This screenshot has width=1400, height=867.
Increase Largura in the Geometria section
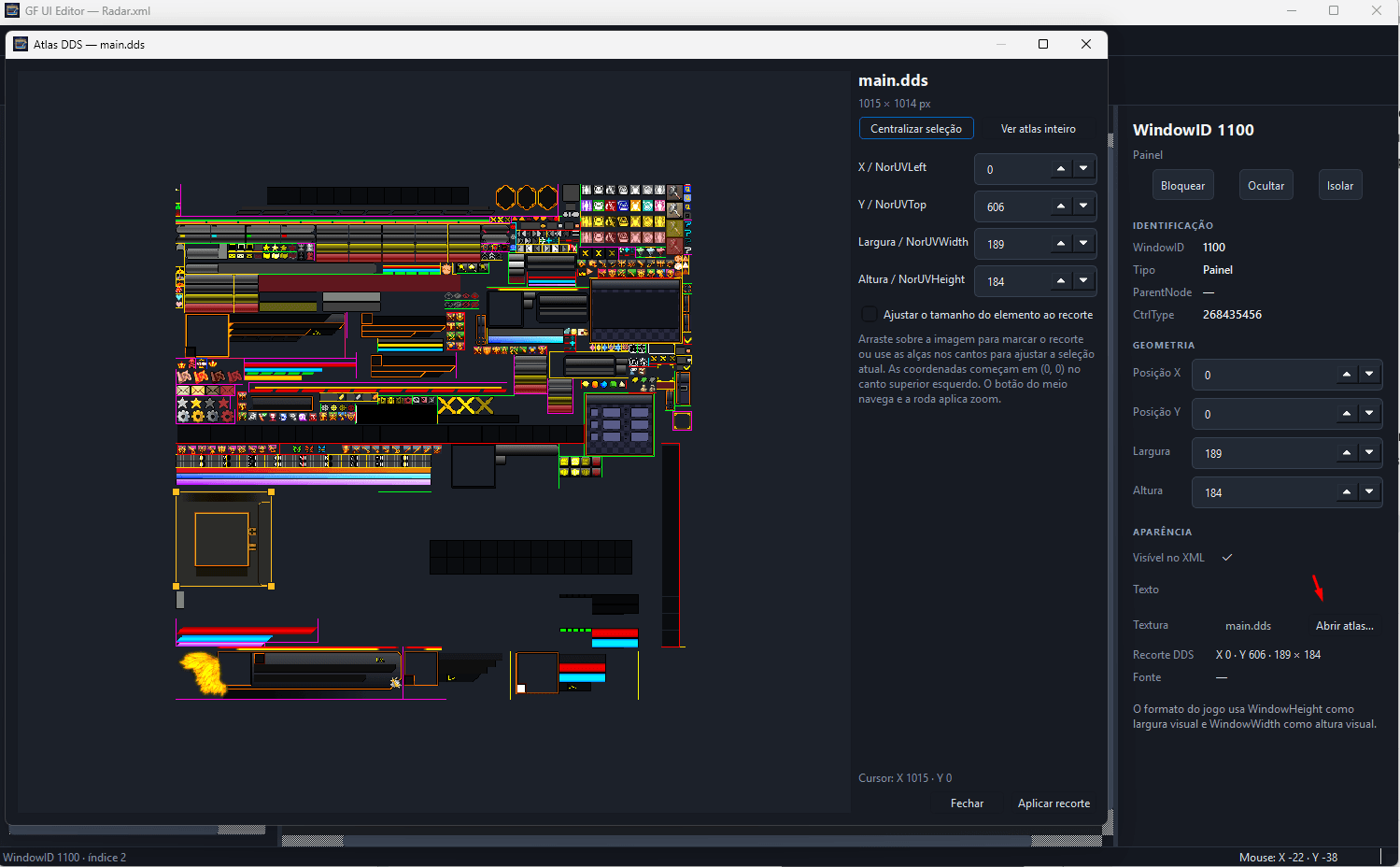pos(1347,453)
